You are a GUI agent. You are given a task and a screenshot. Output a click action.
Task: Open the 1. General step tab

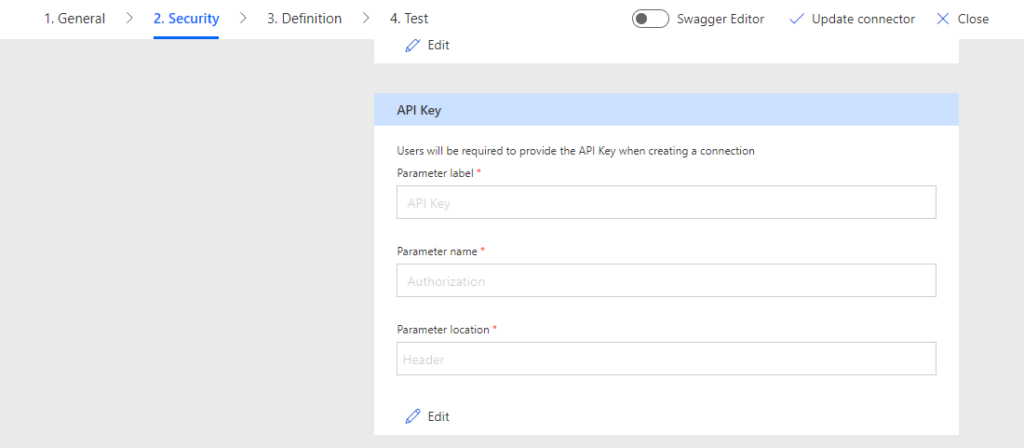(x=74, y=19)
